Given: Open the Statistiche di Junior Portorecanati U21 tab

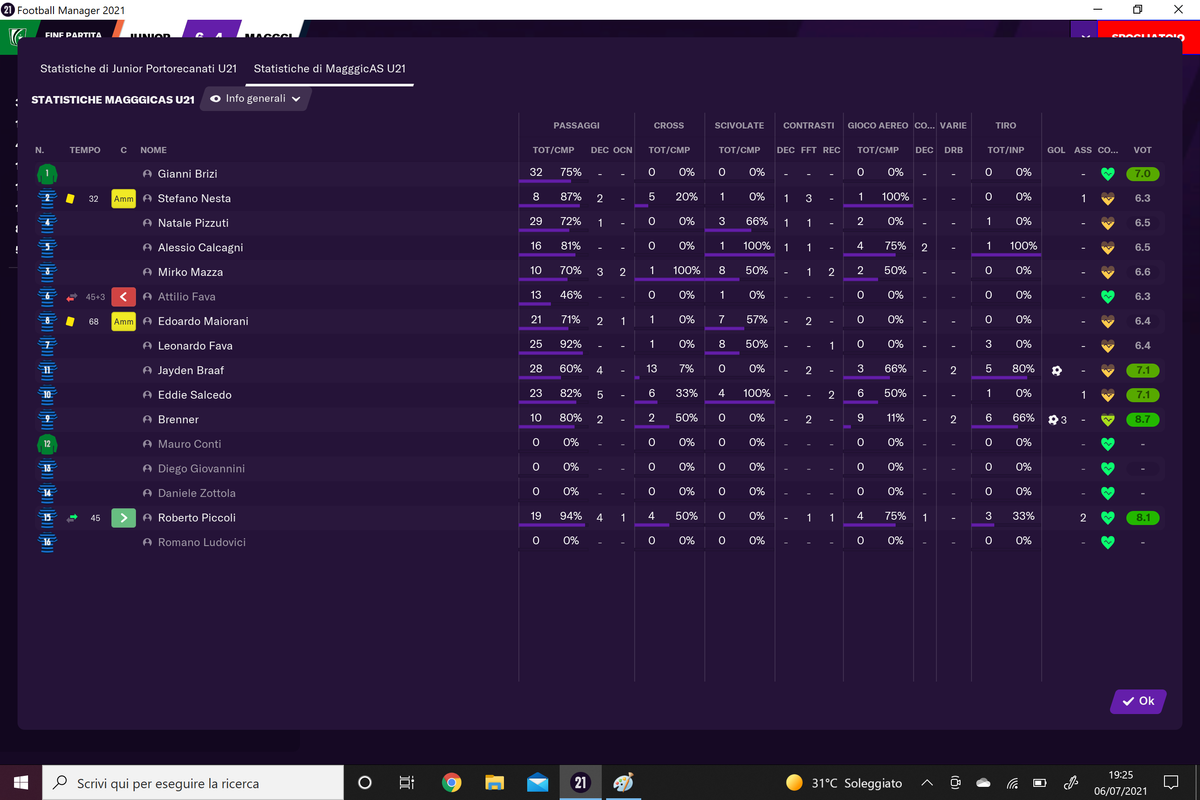Looking at the screenshot, I should point(138,69).
